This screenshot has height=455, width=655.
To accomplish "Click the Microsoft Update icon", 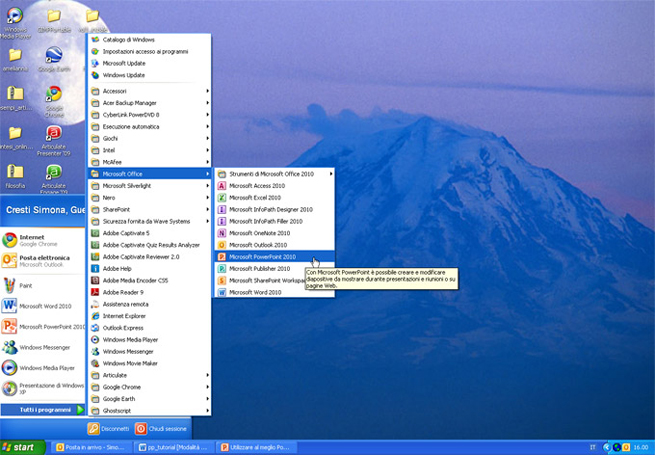I will pyautogui.click(x=95, y=63).
